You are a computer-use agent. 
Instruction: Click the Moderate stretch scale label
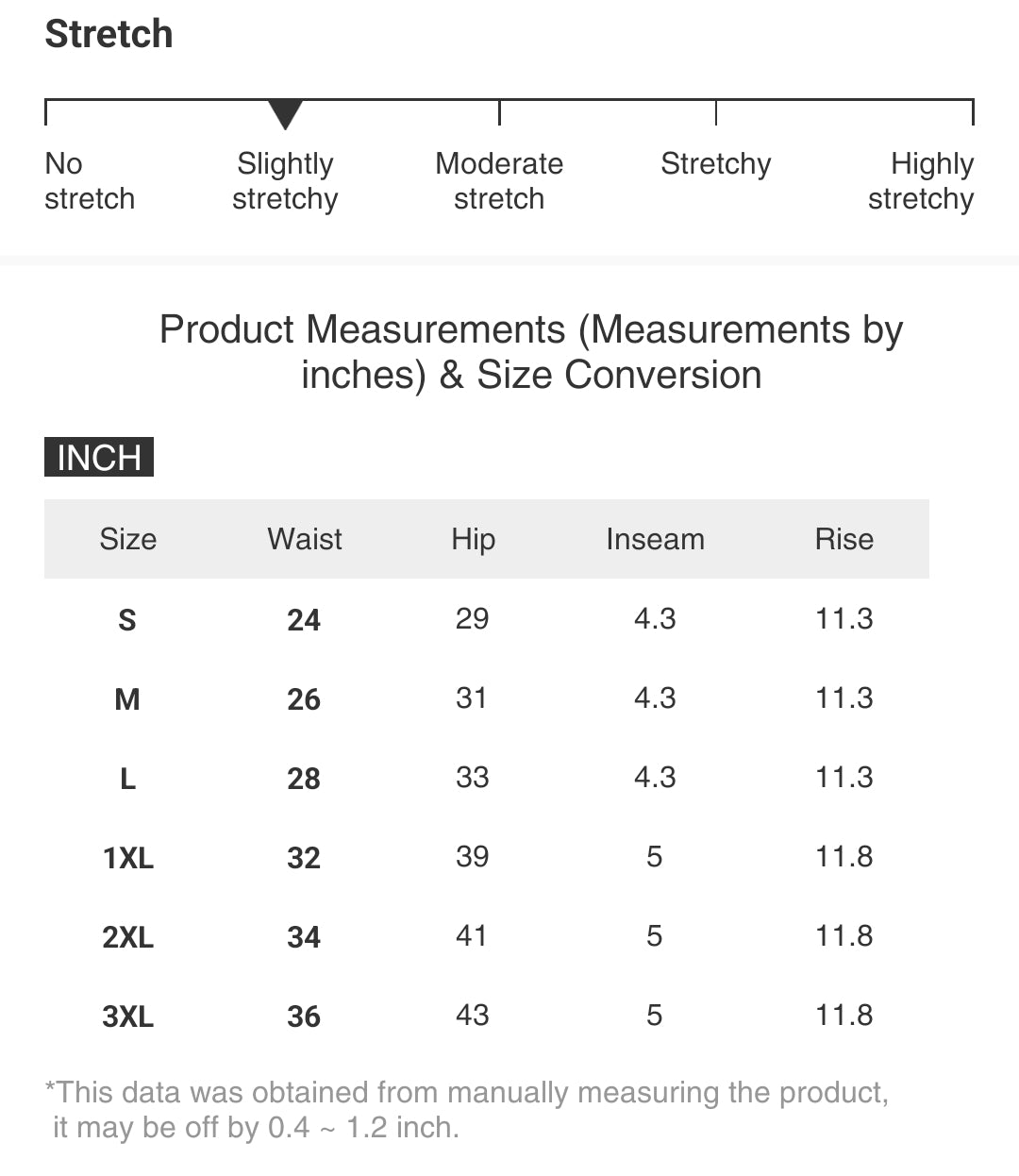(499, 181)
